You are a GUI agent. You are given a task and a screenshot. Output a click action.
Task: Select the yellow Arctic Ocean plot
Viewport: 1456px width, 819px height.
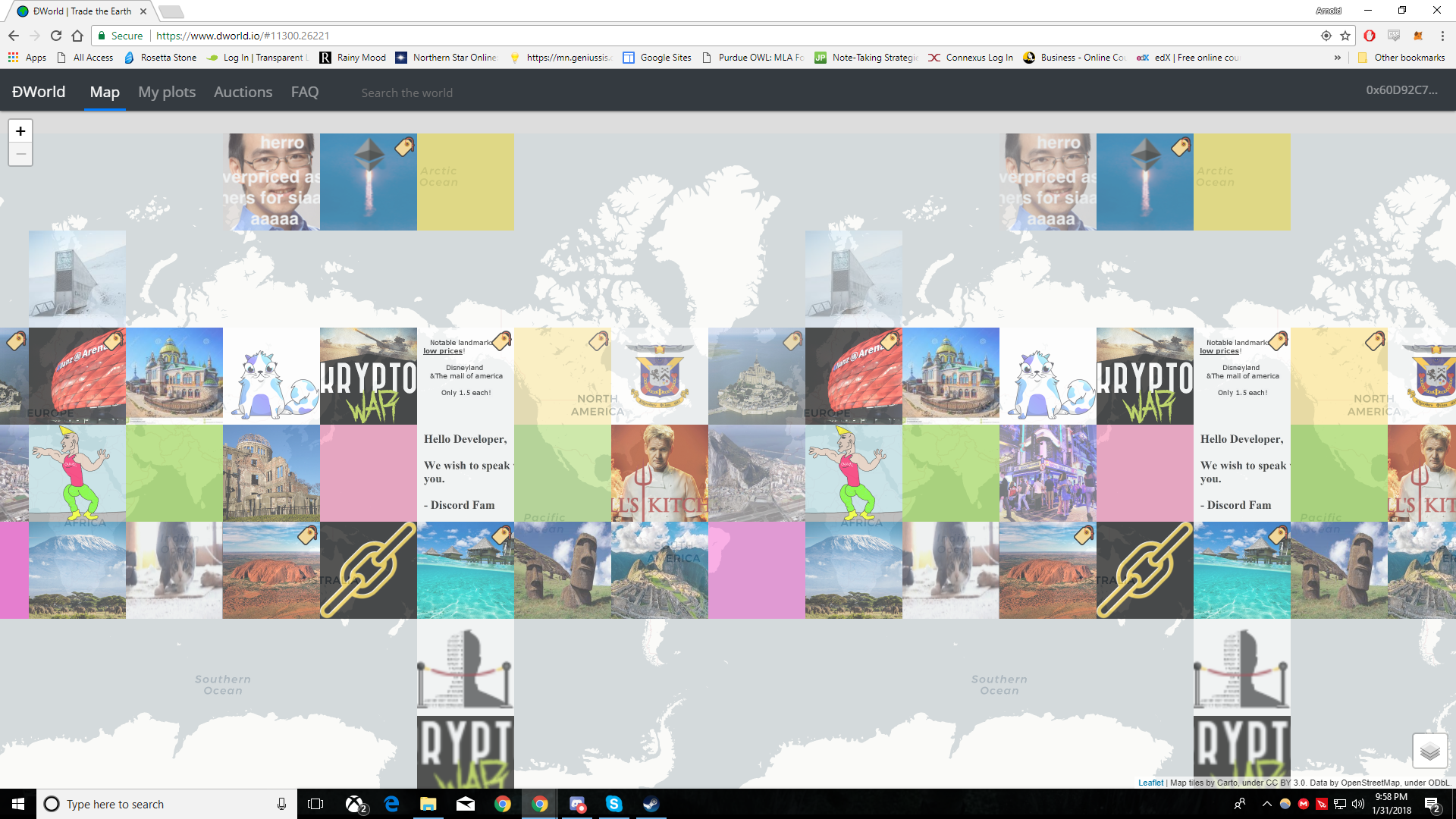[x=466, y=182]
